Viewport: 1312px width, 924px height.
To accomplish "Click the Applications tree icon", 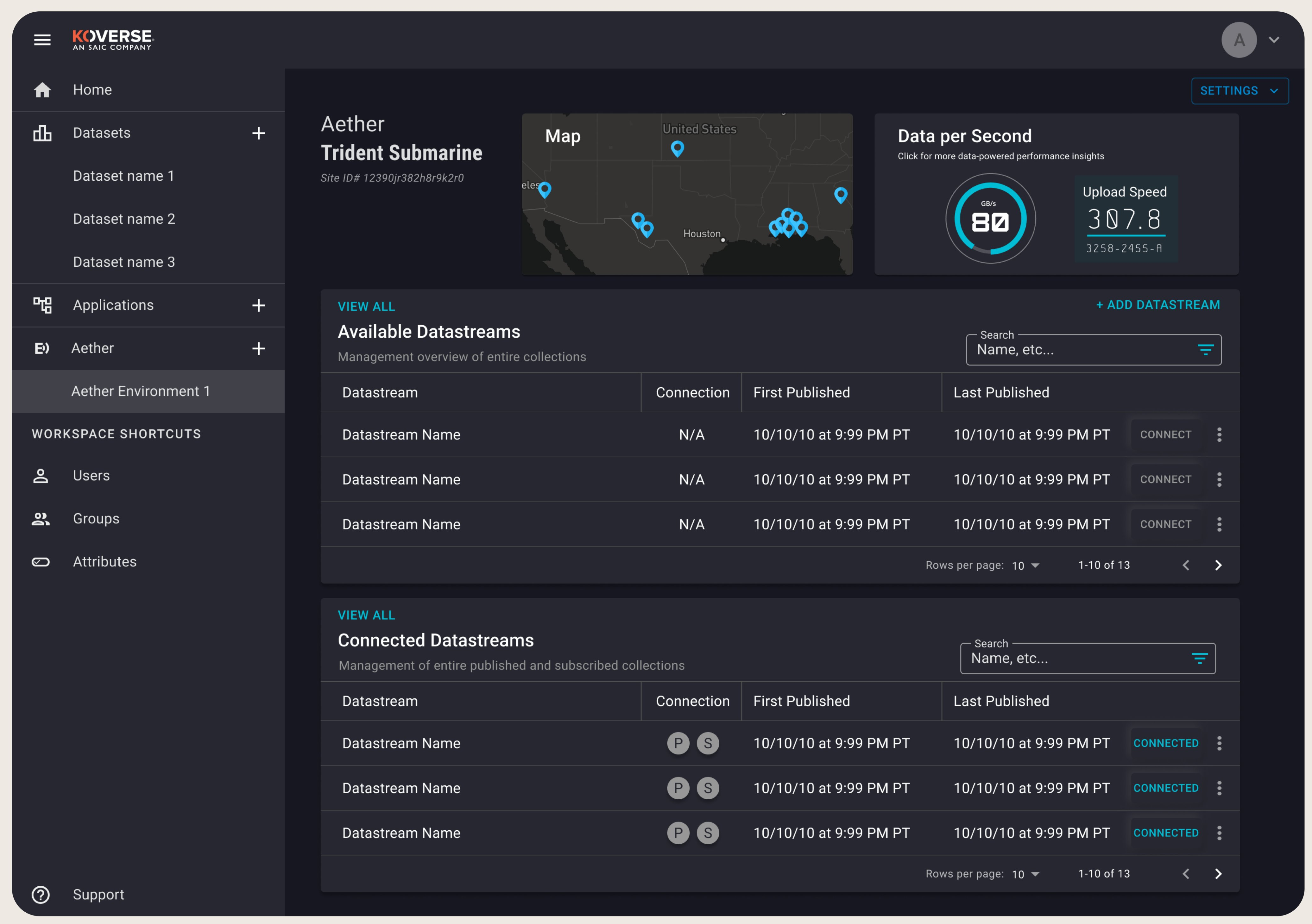I will coord(42,305).
